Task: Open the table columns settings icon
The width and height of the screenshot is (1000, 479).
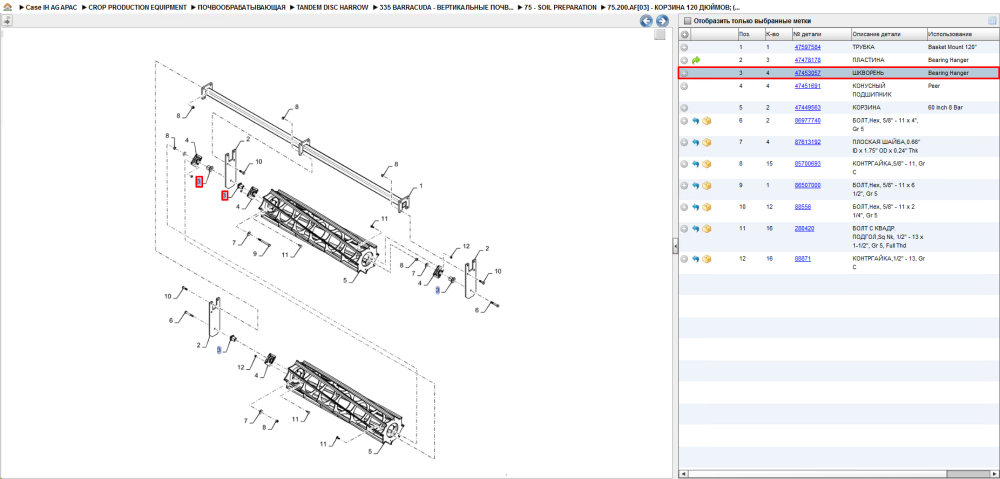Action: pos(992,20)
